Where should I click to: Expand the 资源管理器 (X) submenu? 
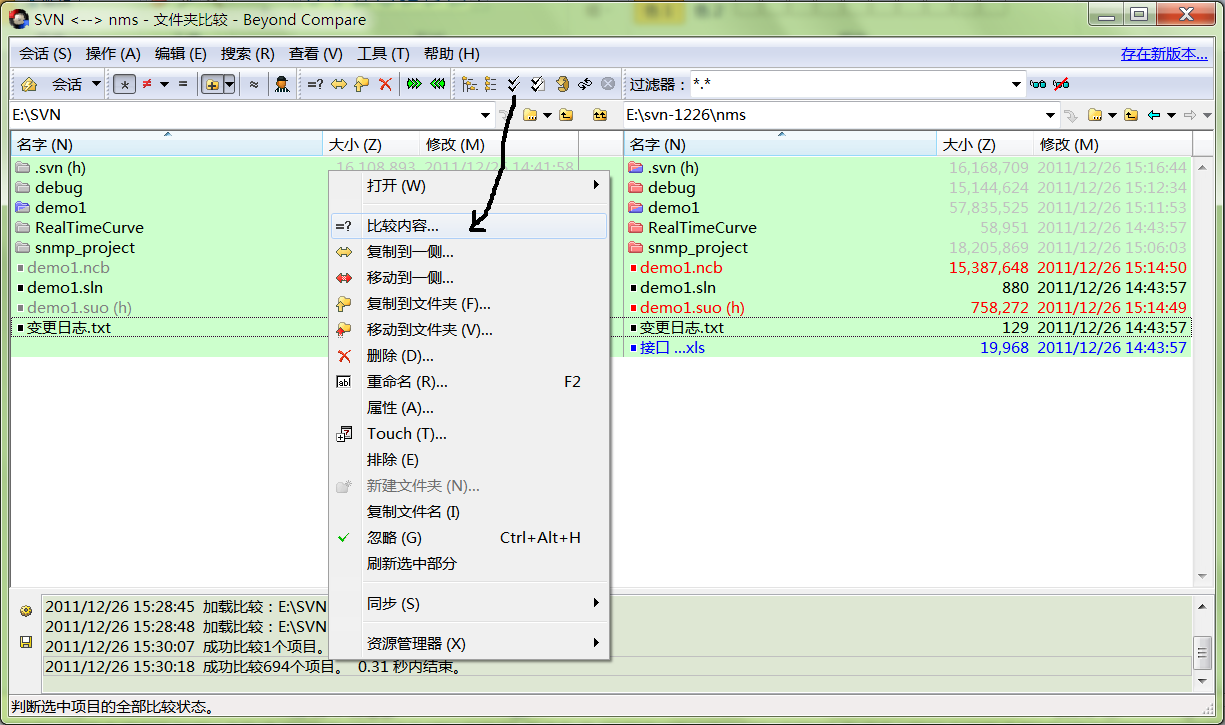coord(469,644)
